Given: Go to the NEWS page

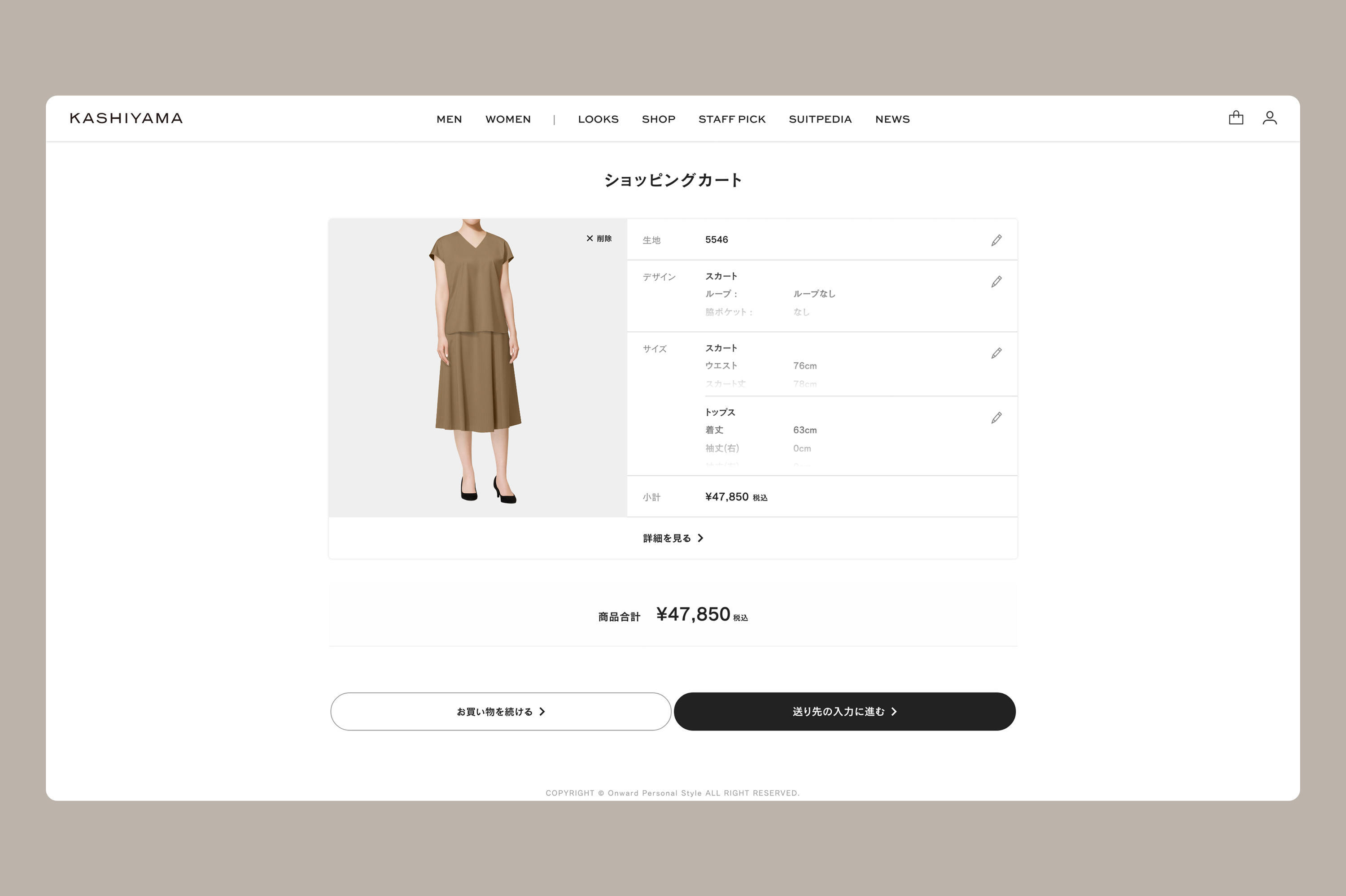Looking at the screenshot, I should pyautogui.click(x=892, y=119).
